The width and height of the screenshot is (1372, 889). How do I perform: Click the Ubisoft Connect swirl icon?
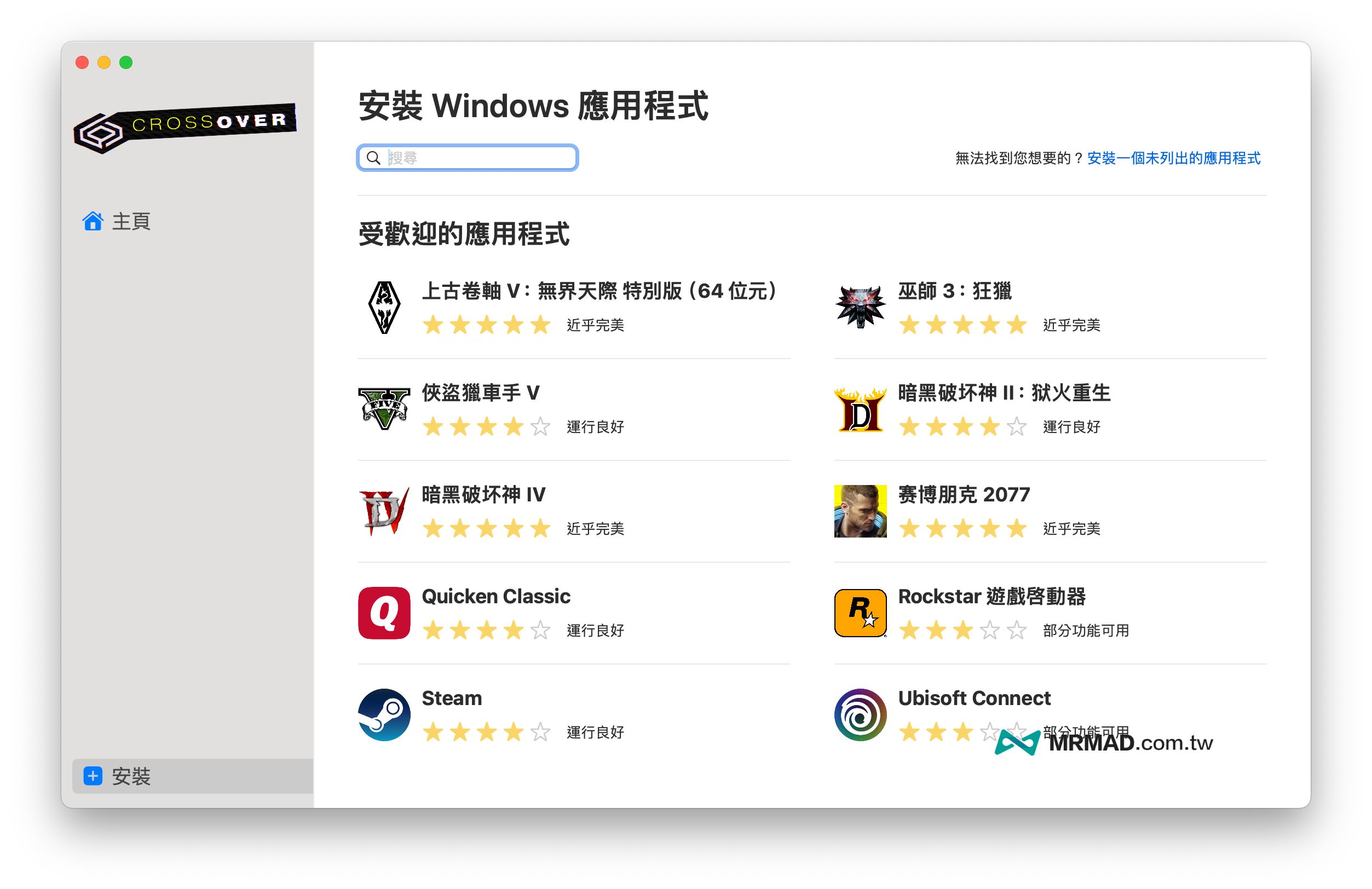pos(860,714)
